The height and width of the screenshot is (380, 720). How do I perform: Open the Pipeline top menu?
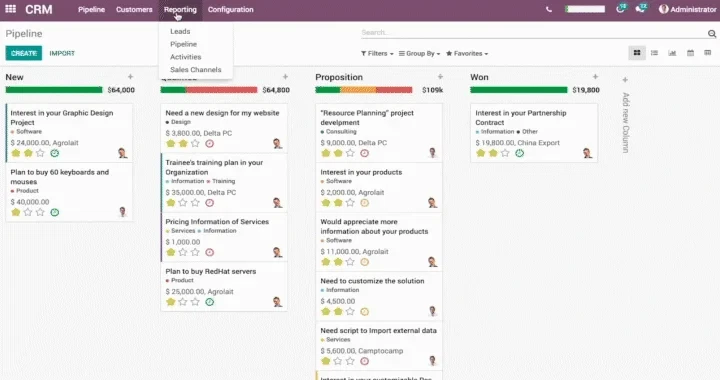pyautogui.click(x=91, y=9)
